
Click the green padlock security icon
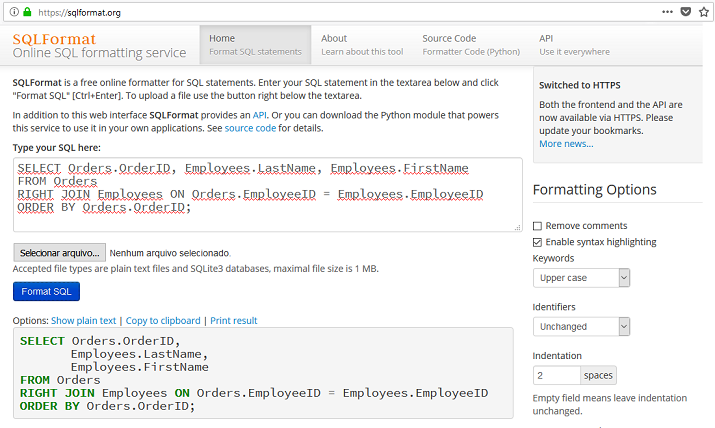coord(27,12)
